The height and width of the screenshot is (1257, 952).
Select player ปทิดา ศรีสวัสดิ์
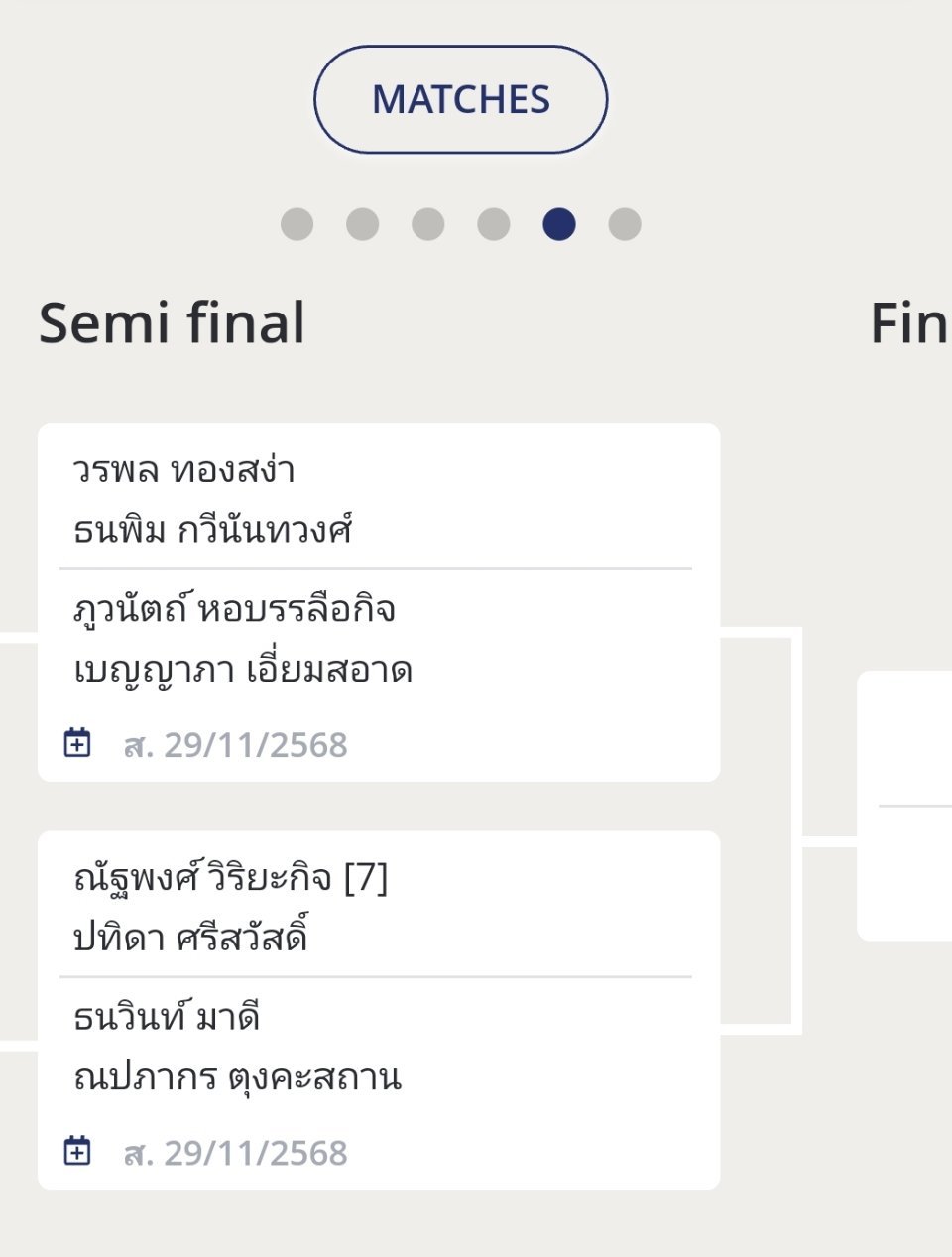click(190, 939)
